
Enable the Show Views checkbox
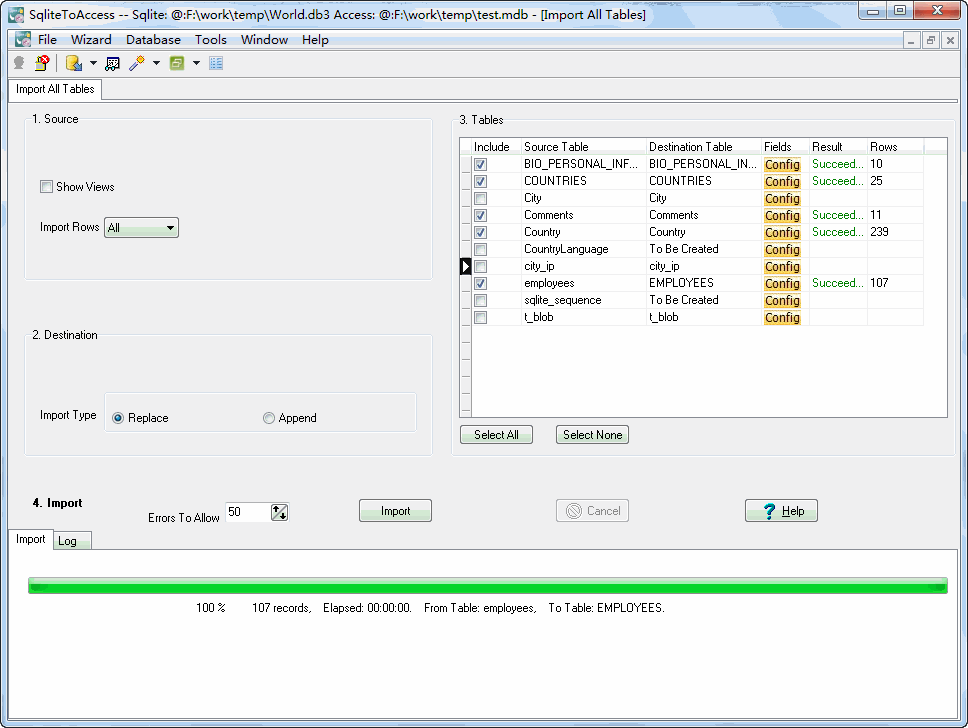coord(46,186)
